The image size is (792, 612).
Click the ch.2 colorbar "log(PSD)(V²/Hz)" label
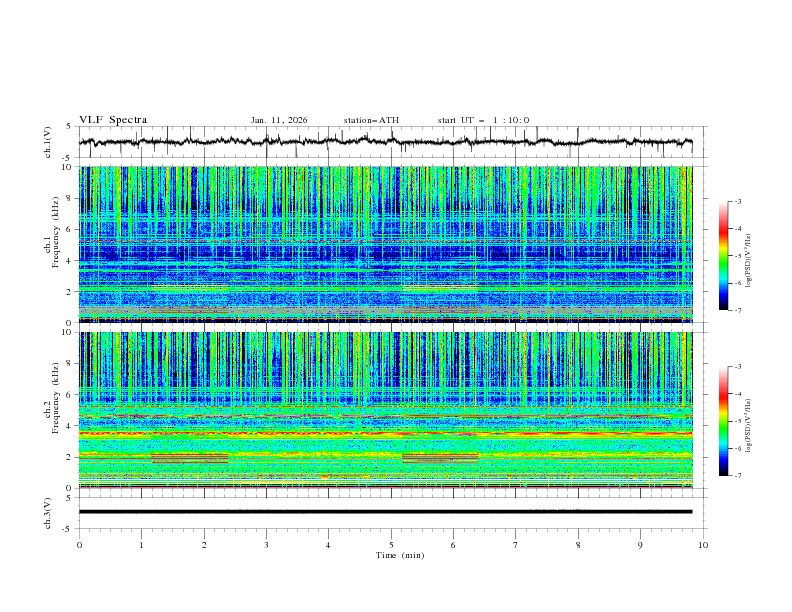point(749,426)
